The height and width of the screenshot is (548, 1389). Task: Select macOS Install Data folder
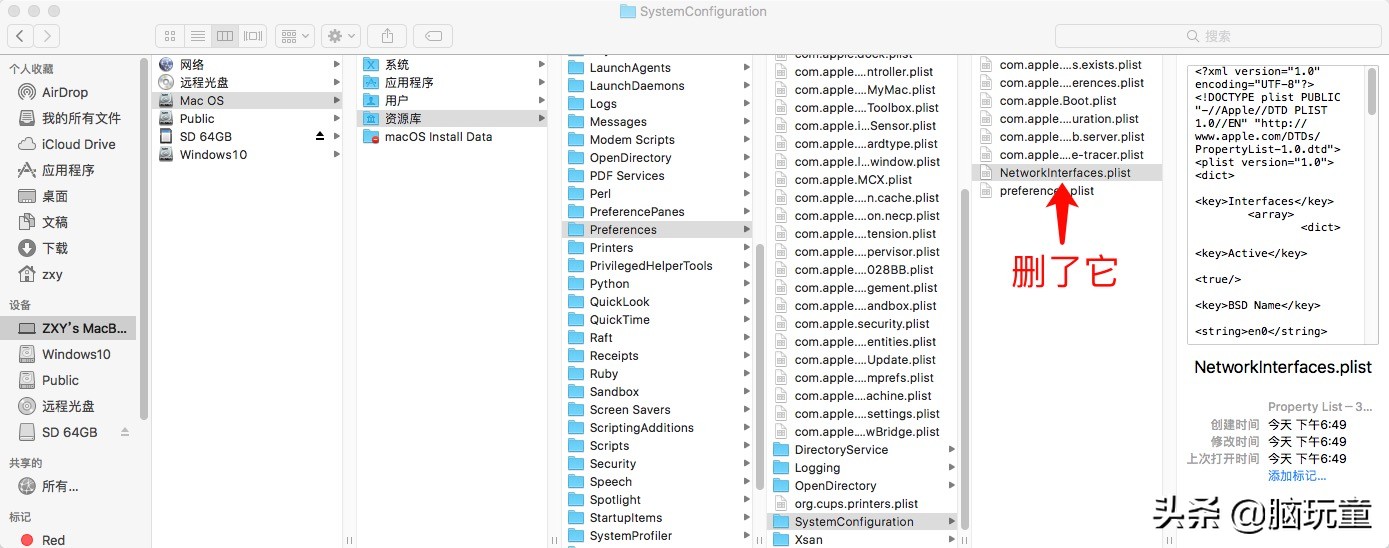(452, 136)
